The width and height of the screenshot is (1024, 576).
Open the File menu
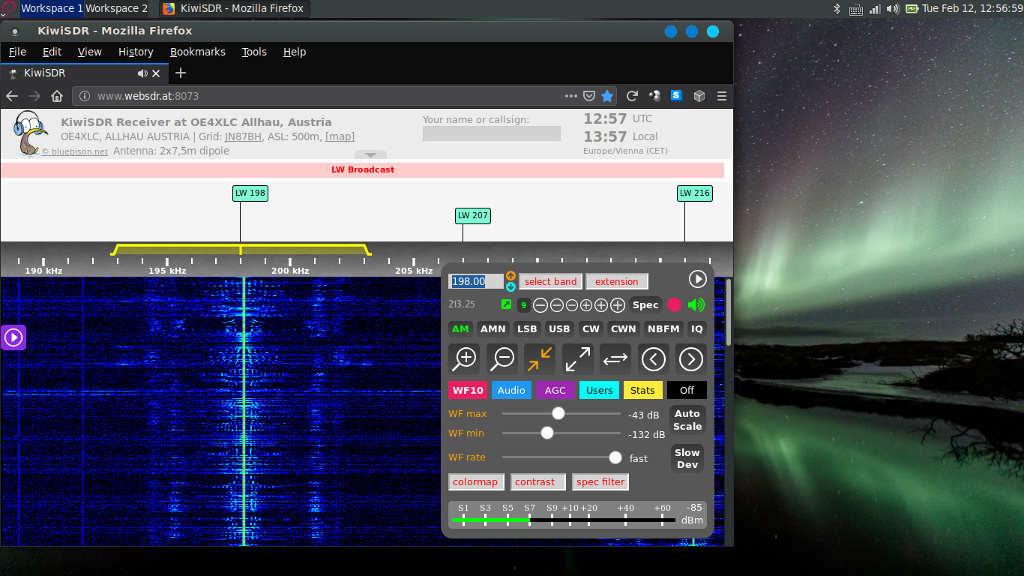click(x=18, y=52)
